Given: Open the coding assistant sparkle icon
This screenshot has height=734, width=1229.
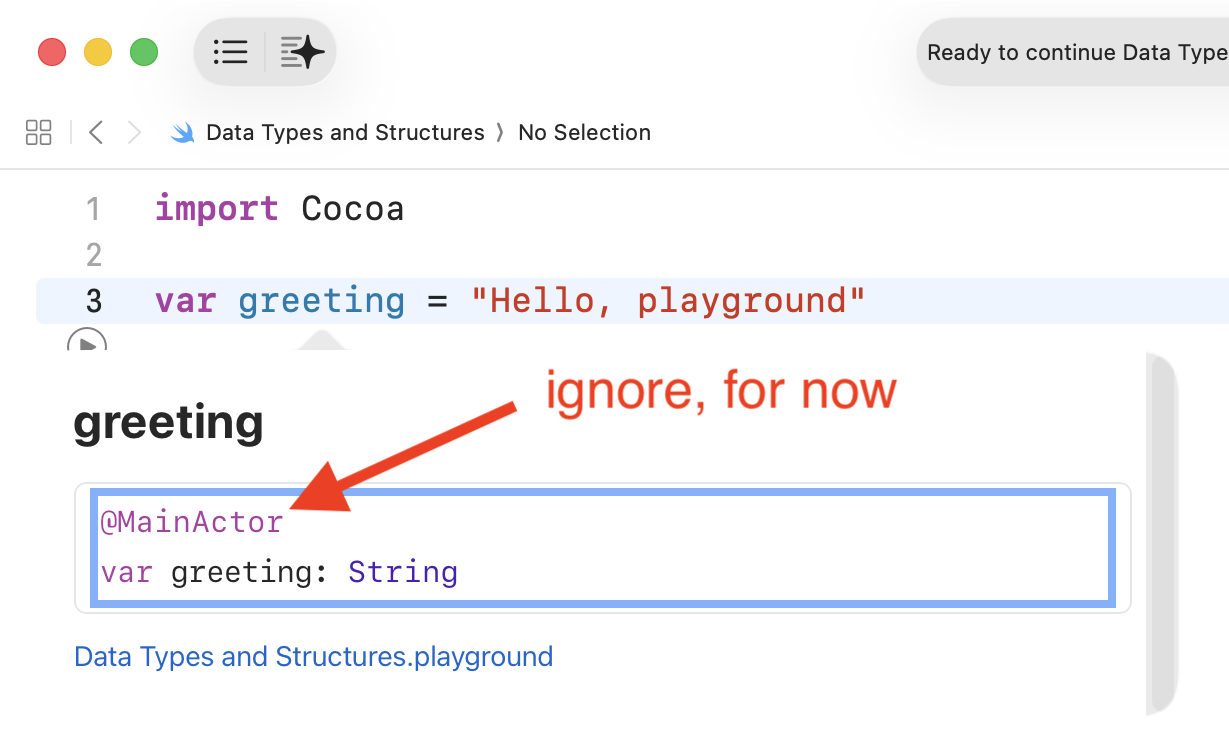Looking at the screenshot, I should point(302,52).
